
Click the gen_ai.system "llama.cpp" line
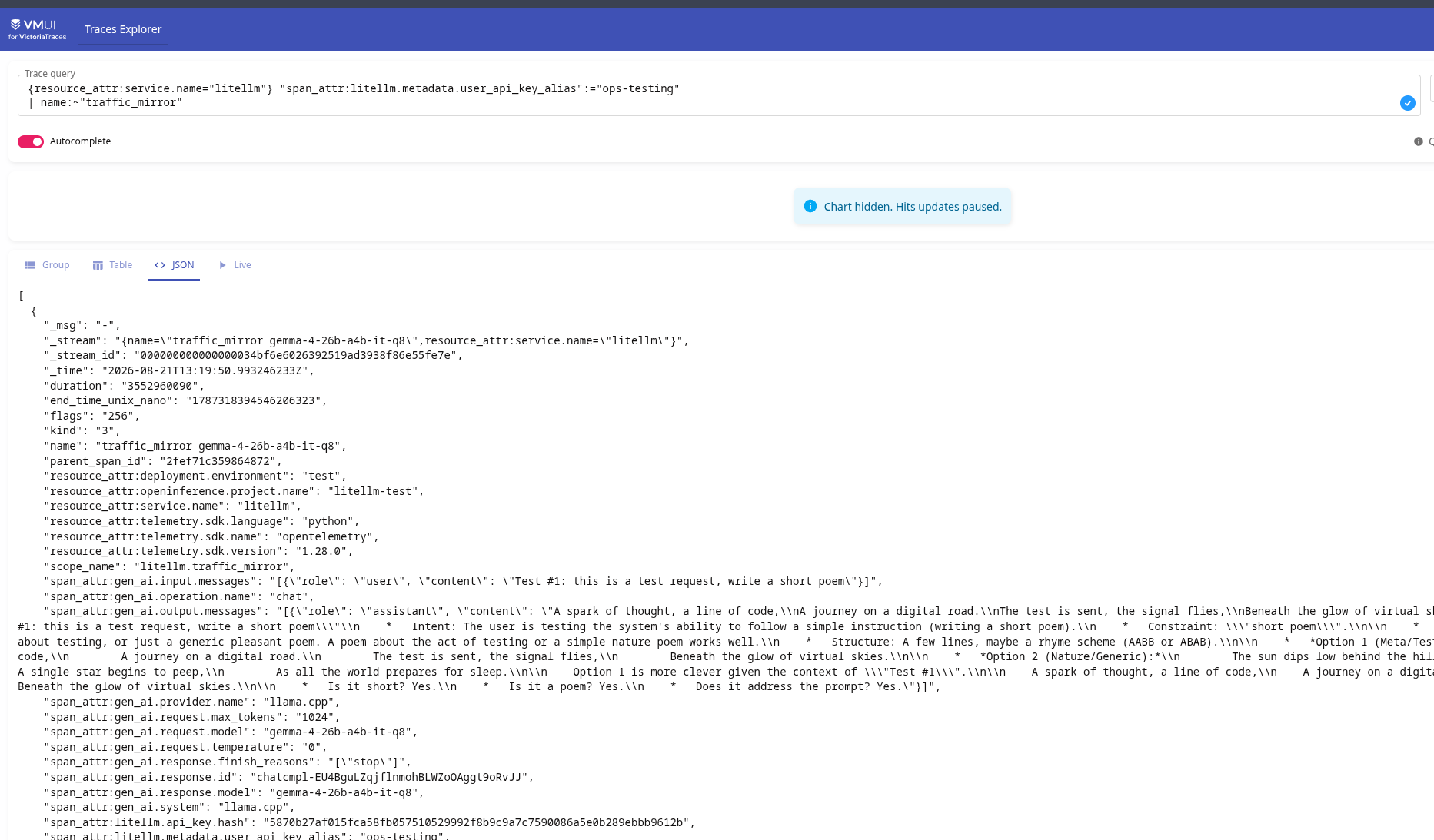tap(169, 807)
